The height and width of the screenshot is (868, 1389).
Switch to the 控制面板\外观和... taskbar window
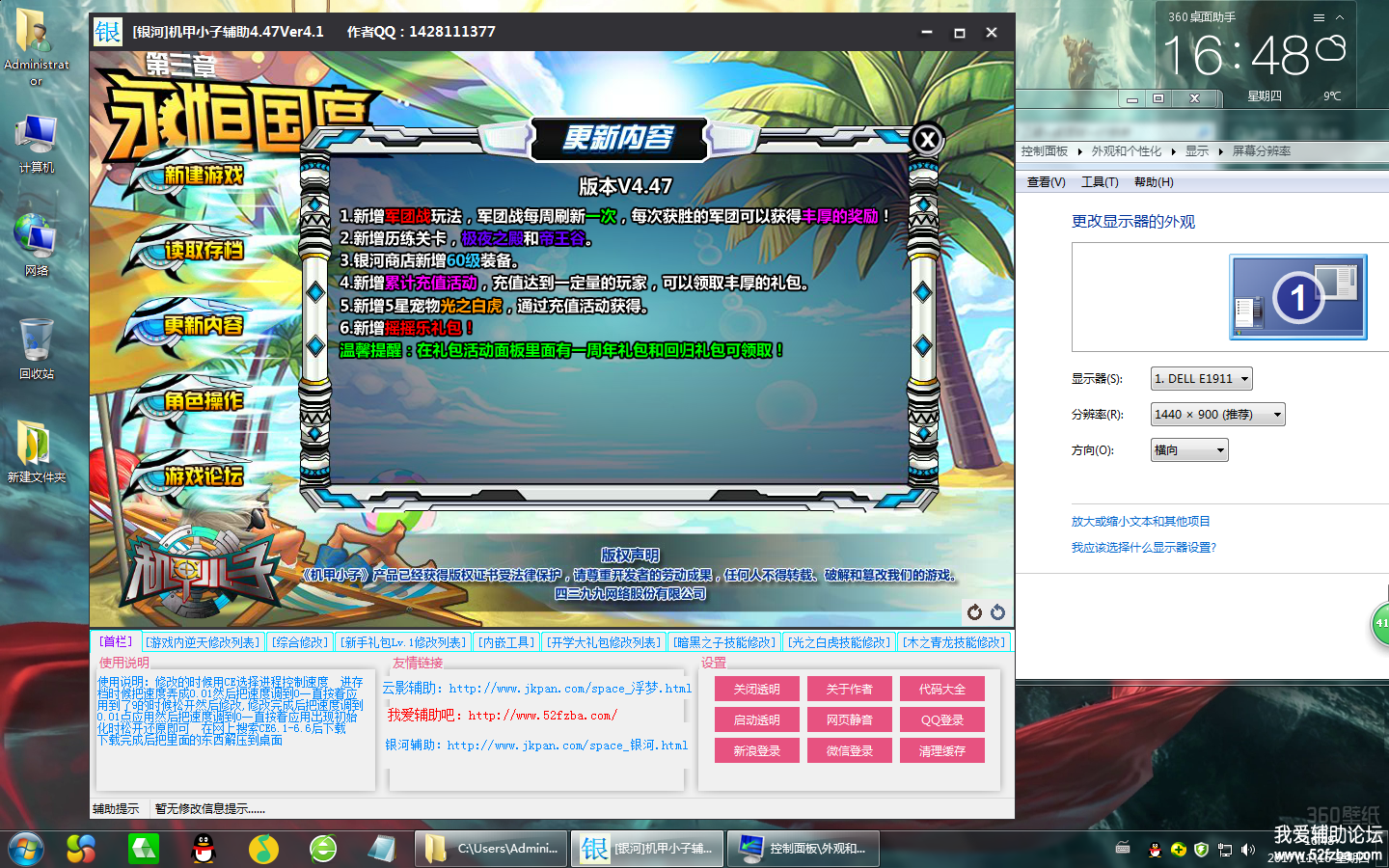point(802,849)
